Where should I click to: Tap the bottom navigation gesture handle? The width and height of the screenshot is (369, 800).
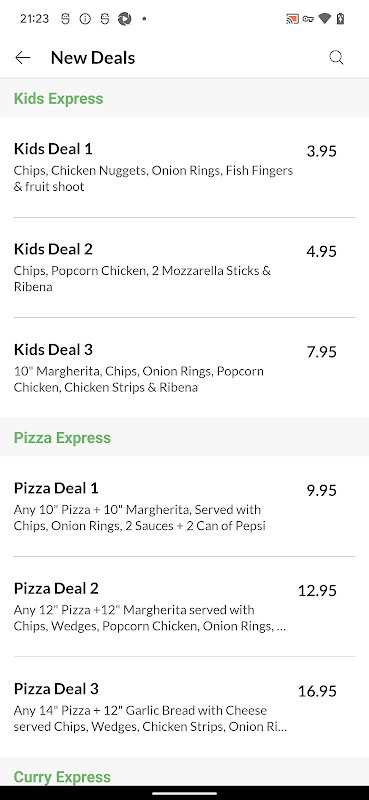coord(184,793)
